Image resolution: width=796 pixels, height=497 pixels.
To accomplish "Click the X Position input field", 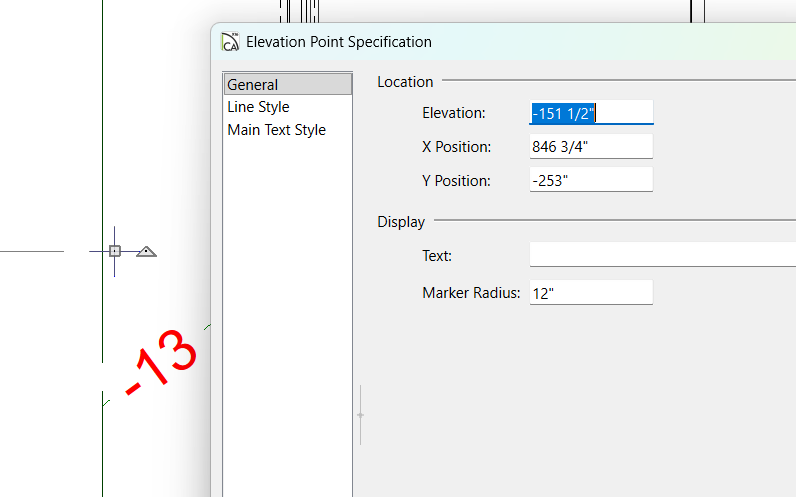I will click(x=591, y=147).
